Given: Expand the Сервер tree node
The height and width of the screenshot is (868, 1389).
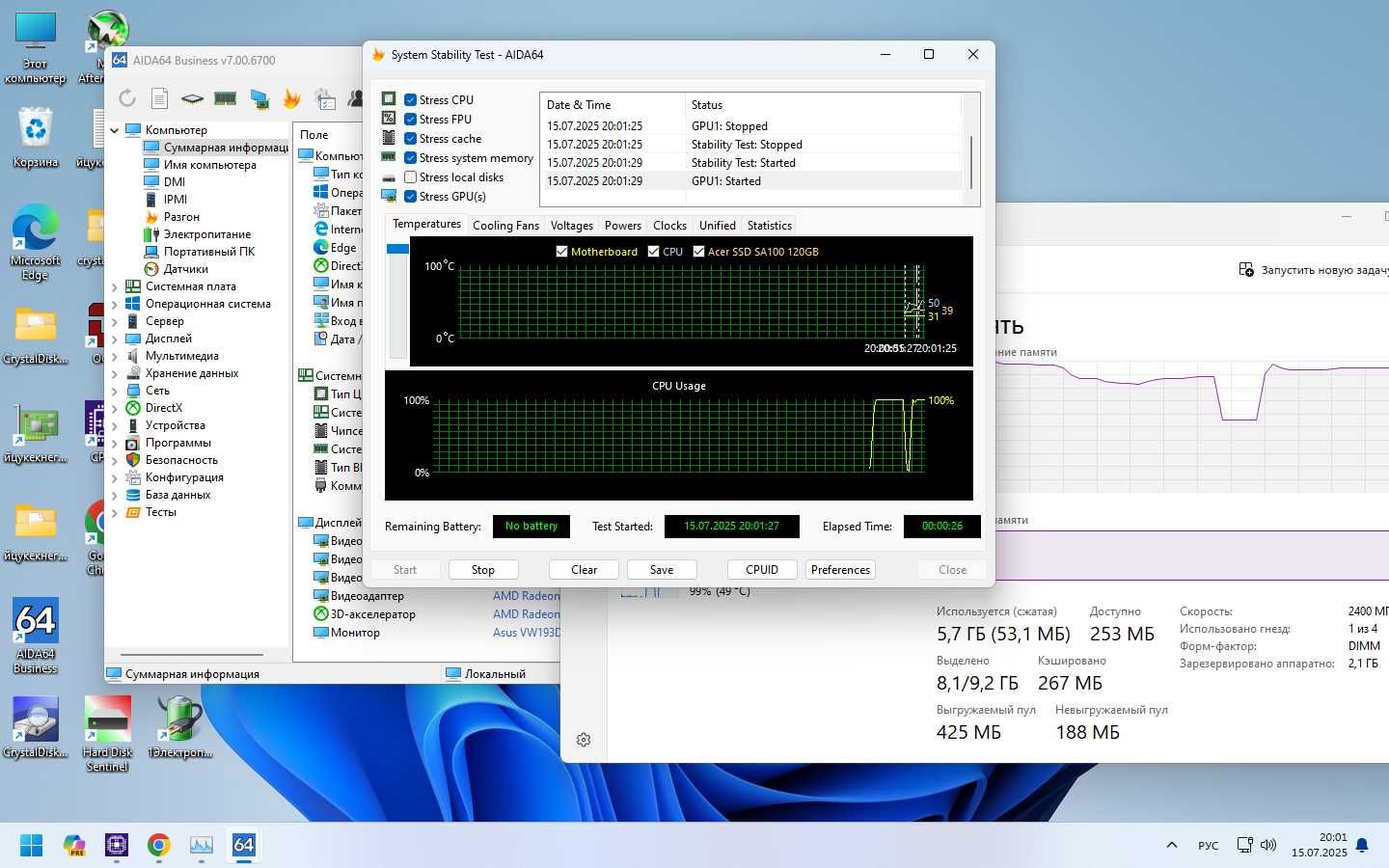Looking at the screenshot, I should pyautogui.click(x=115, y=321).
